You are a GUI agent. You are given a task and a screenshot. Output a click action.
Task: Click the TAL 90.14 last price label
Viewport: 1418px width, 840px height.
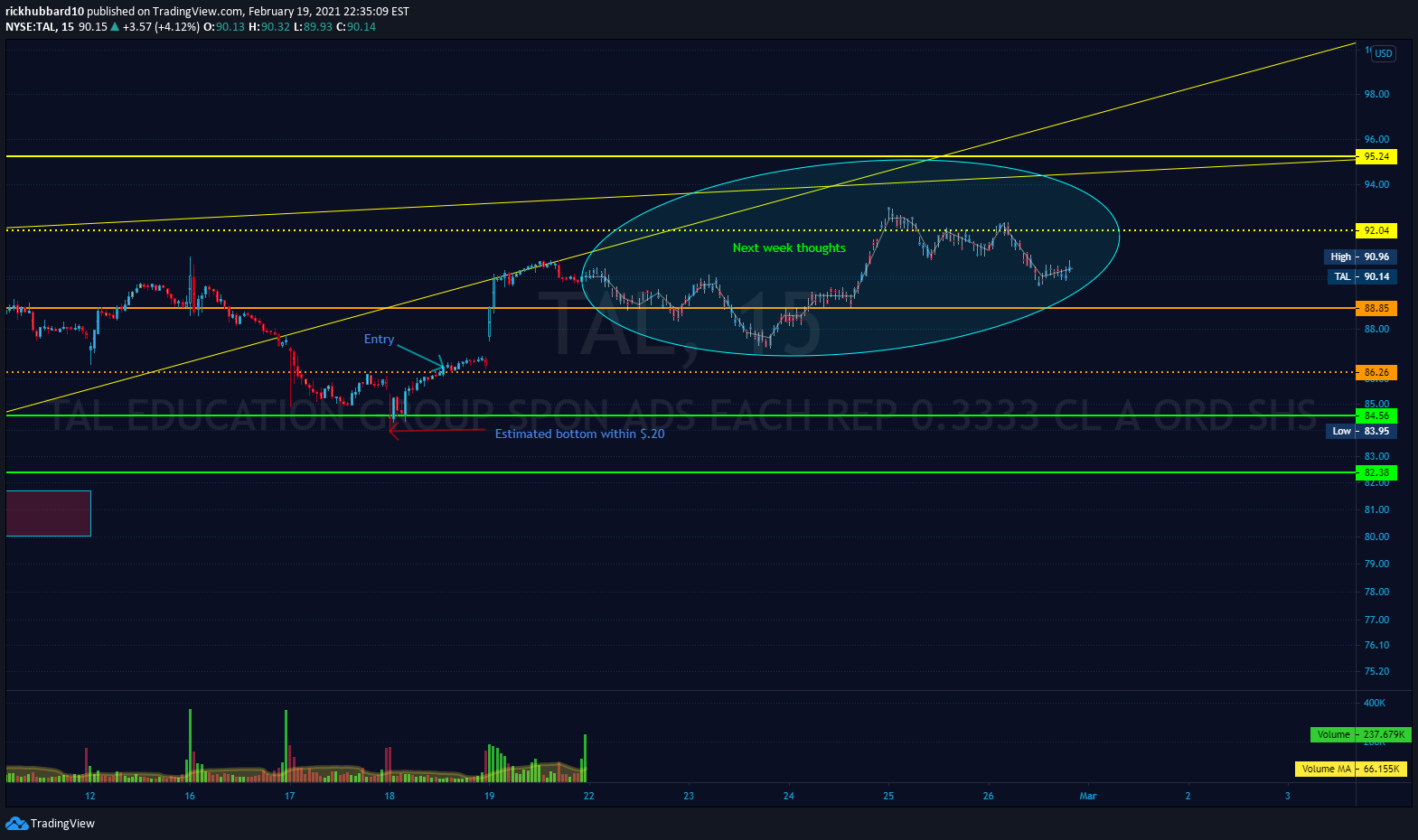[x=1362, y=276]
